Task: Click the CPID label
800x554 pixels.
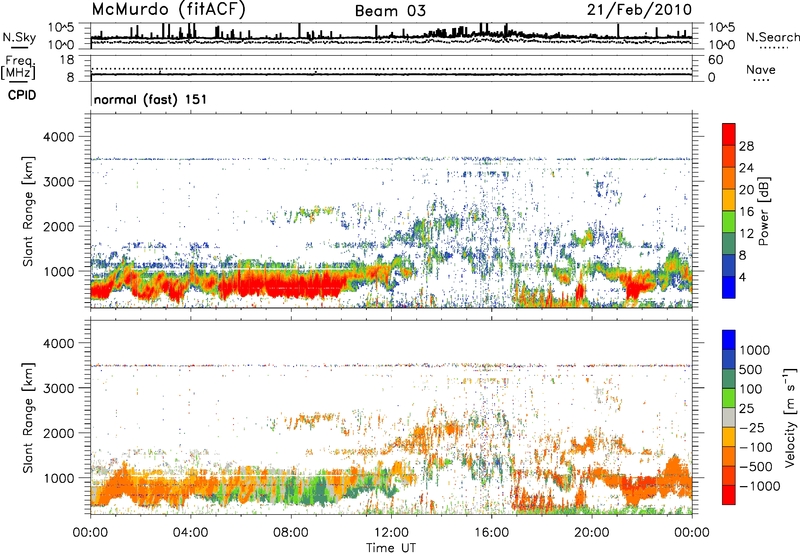Action: coord(22,95)
